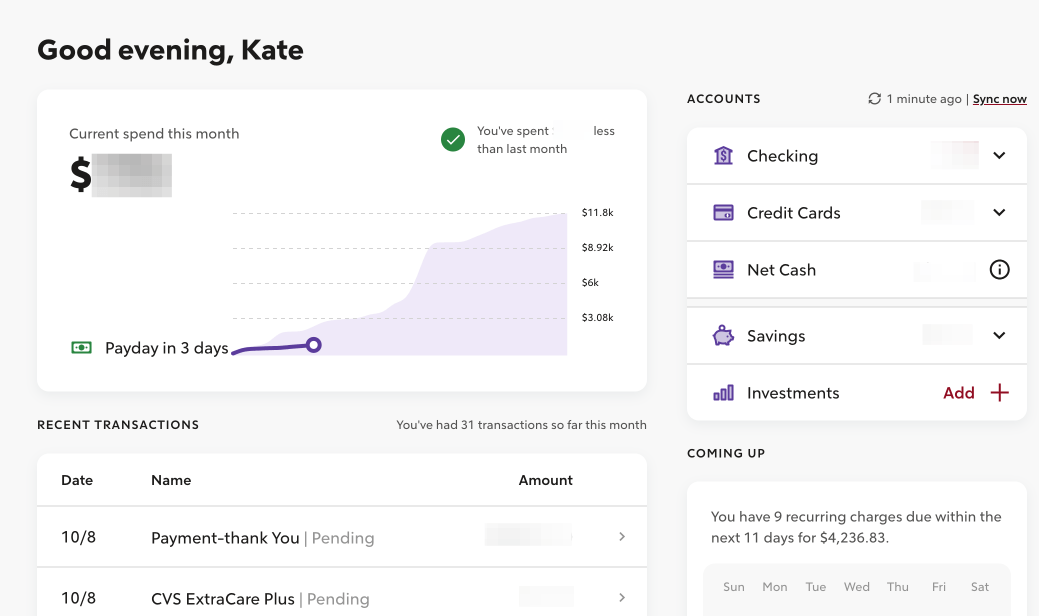This screenshot has height=616, width=1039.
Task: Expand the Credit Cards section
Action: (999, 213)
